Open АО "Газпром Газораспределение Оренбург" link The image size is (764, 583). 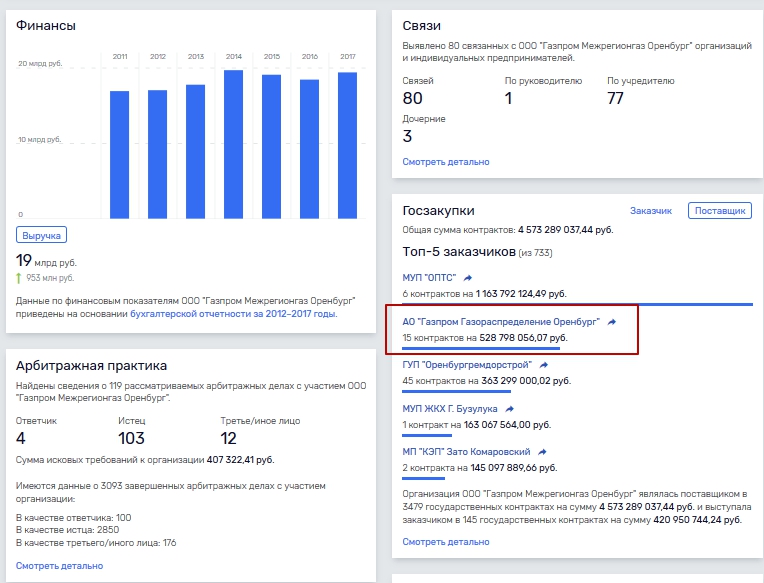point(501,322)
